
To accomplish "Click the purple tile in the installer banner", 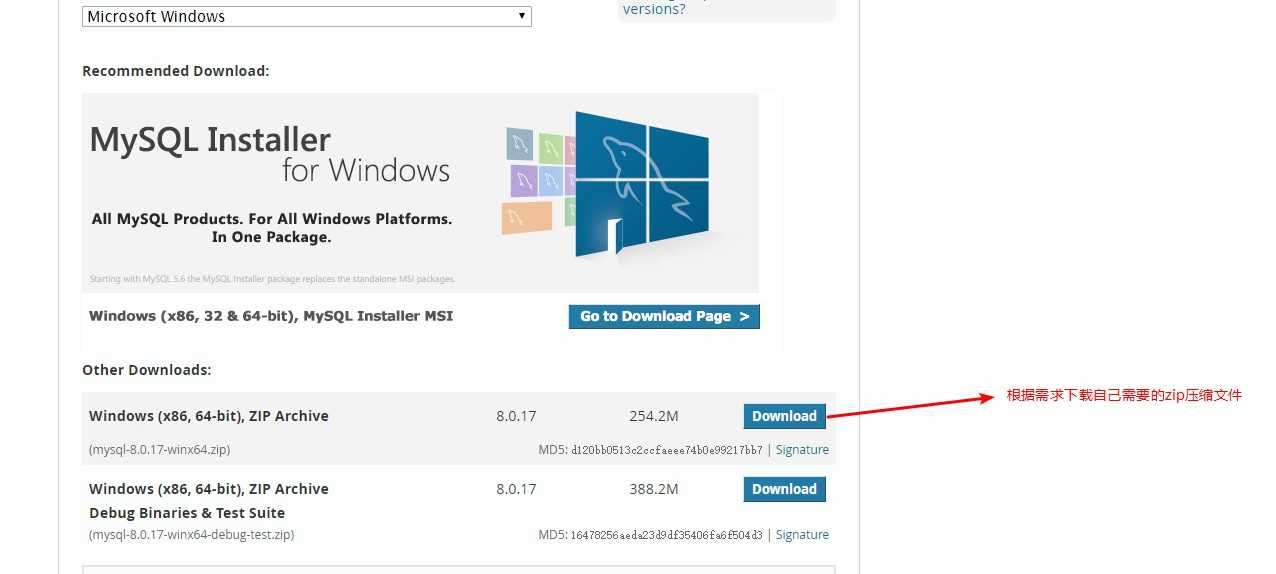I will [525, 181].
